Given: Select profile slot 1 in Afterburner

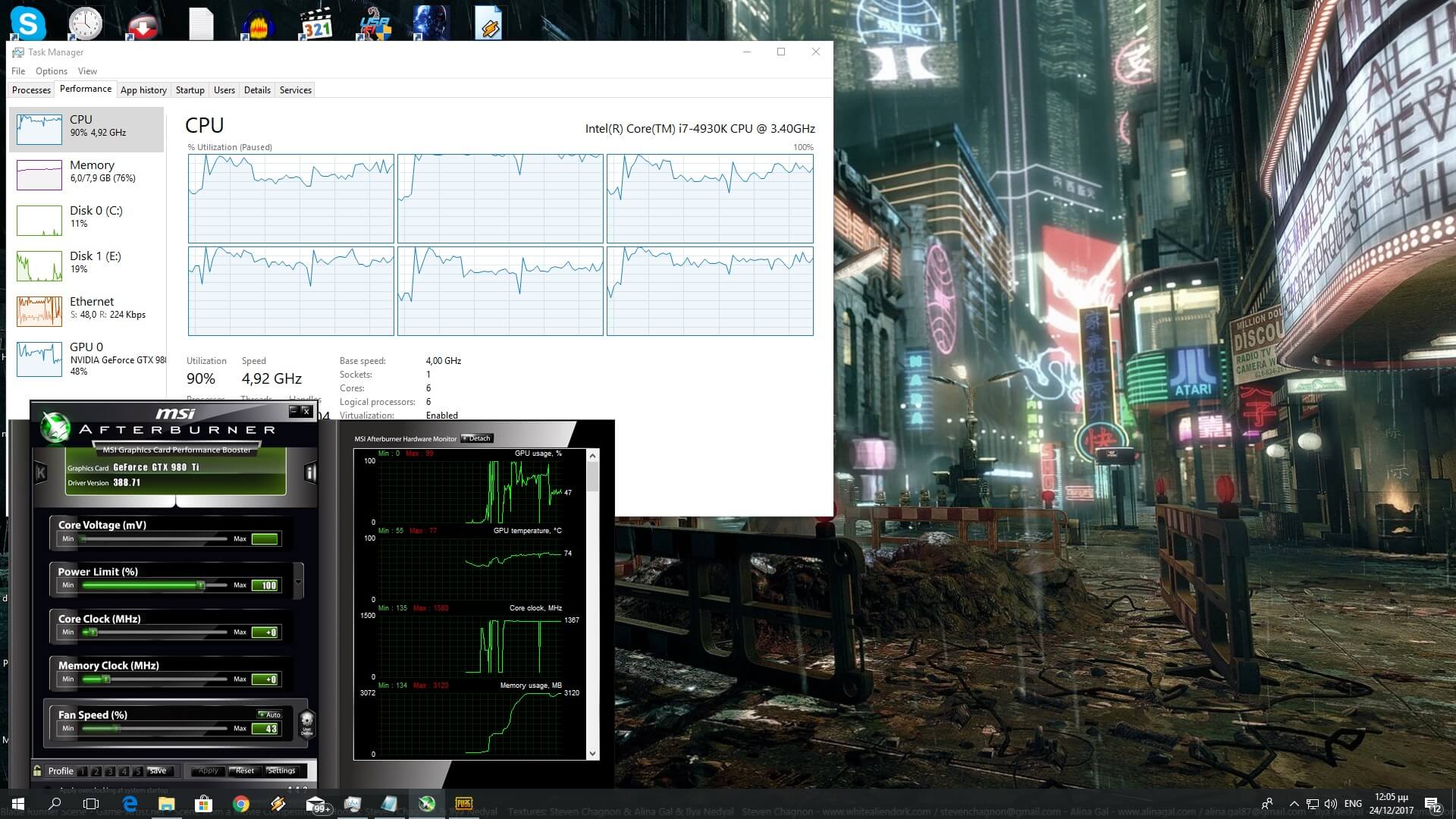Looking at the screenshot, I should click(x=82, y=771).
